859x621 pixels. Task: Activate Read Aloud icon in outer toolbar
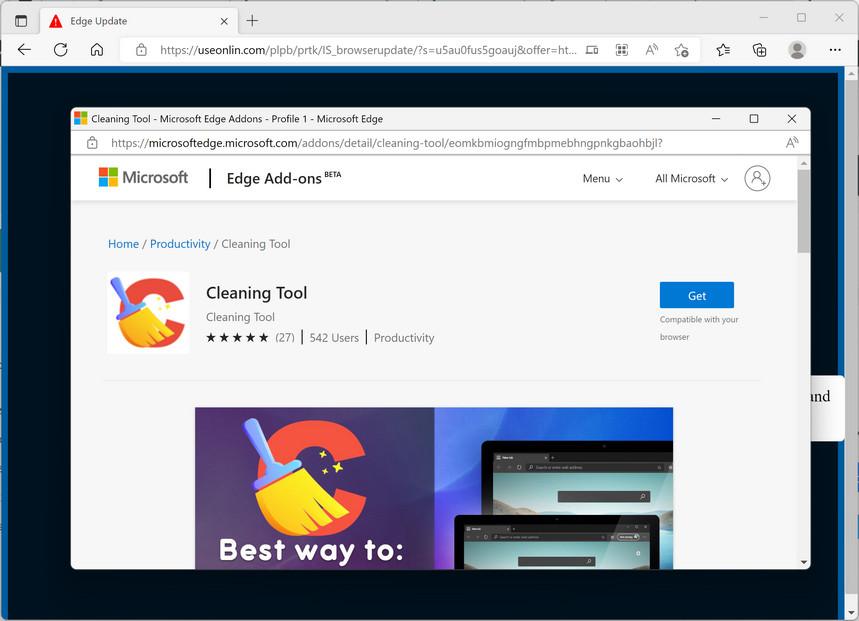651,50
